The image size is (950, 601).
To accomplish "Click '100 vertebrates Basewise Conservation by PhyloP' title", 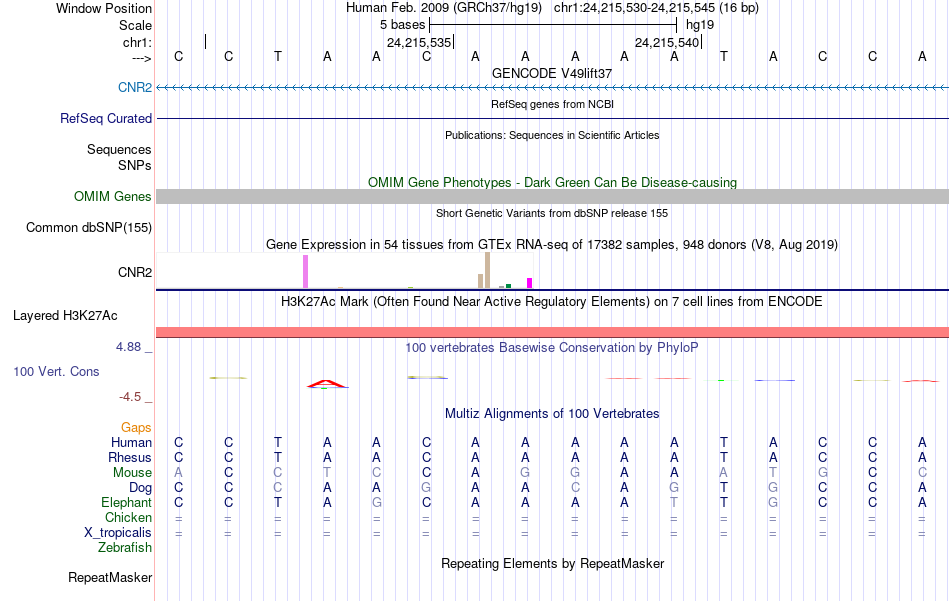I will click(551, 348).
